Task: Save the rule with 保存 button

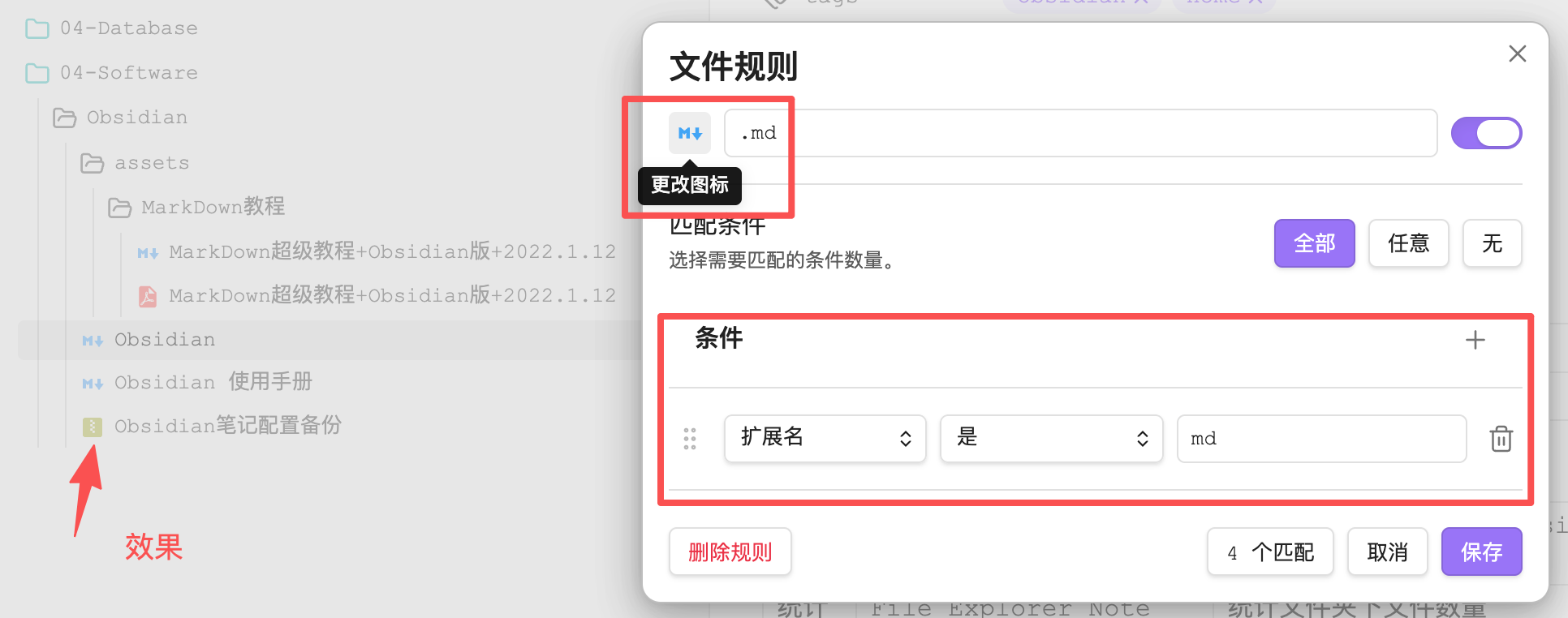Action: [1481, 552]
